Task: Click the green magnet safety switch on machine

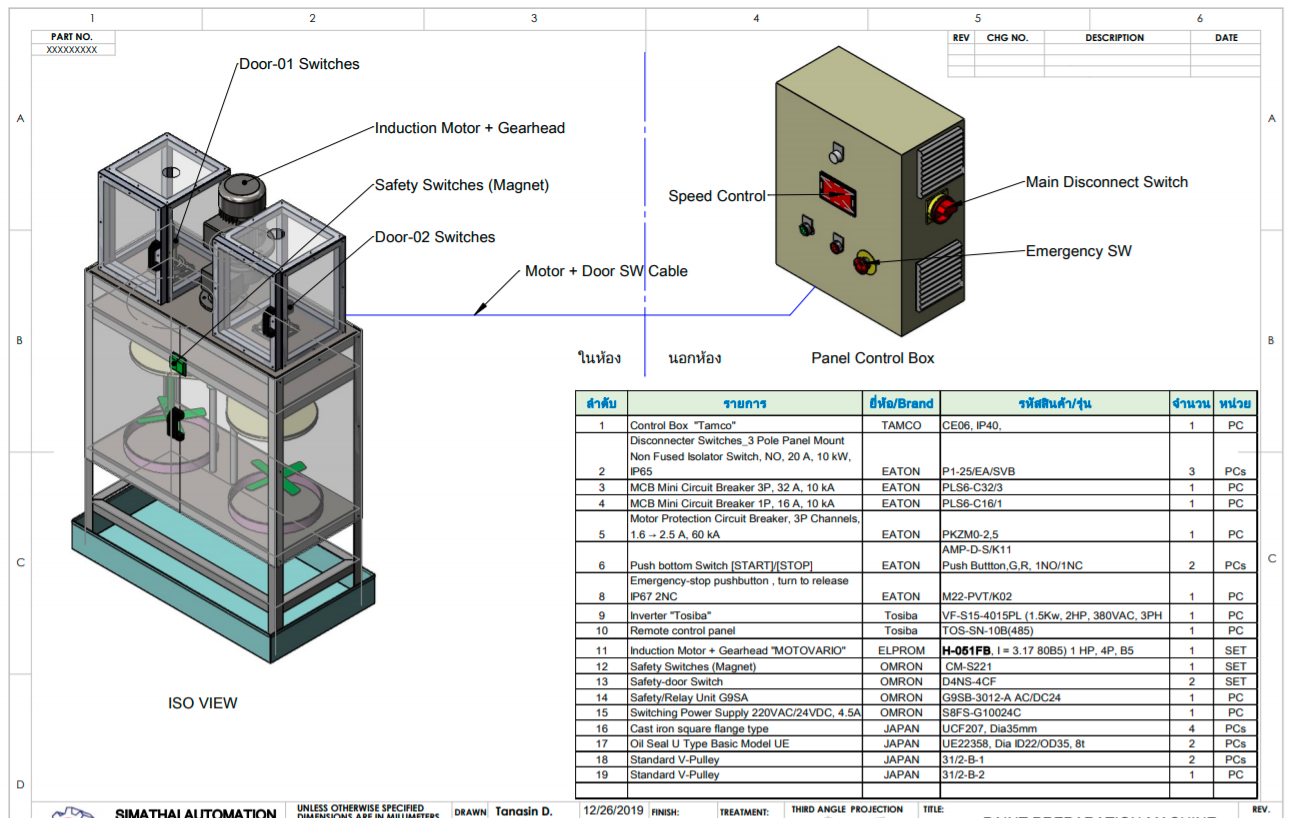Action: point(180,364)
